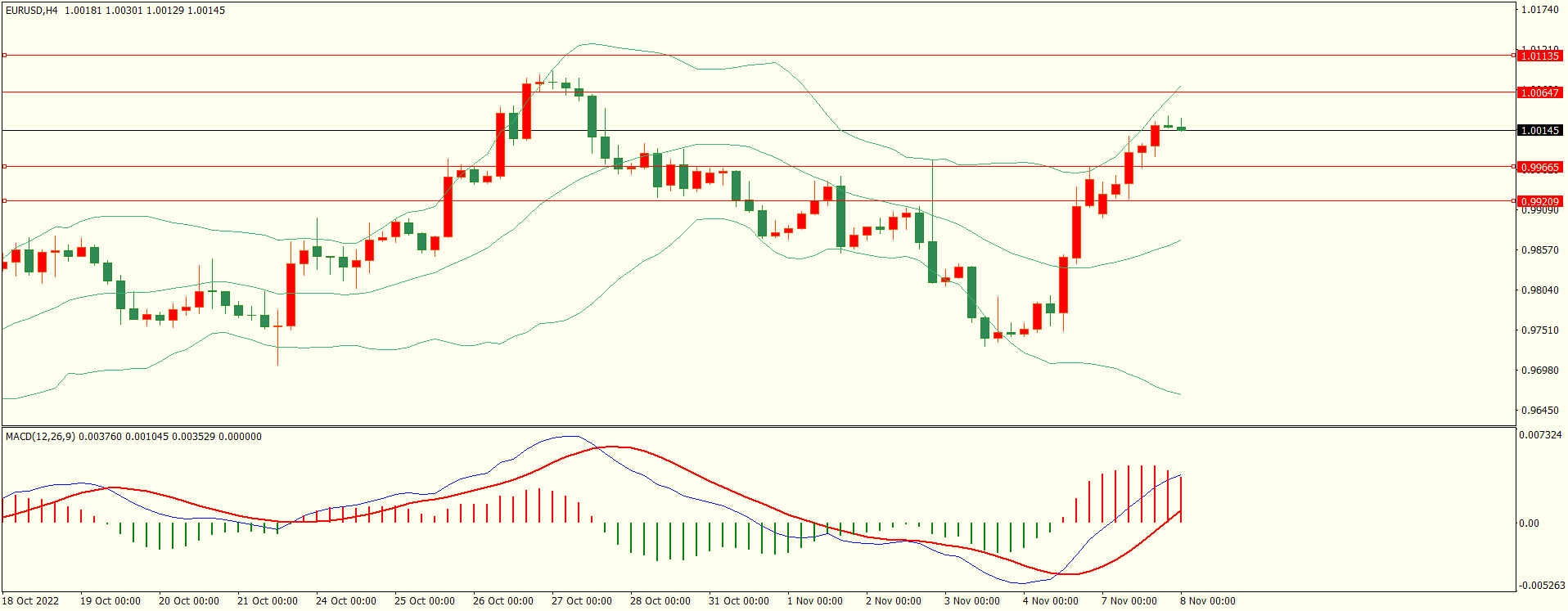Click the 4 Nov 00:00 date label

[x=1051, y=601]
